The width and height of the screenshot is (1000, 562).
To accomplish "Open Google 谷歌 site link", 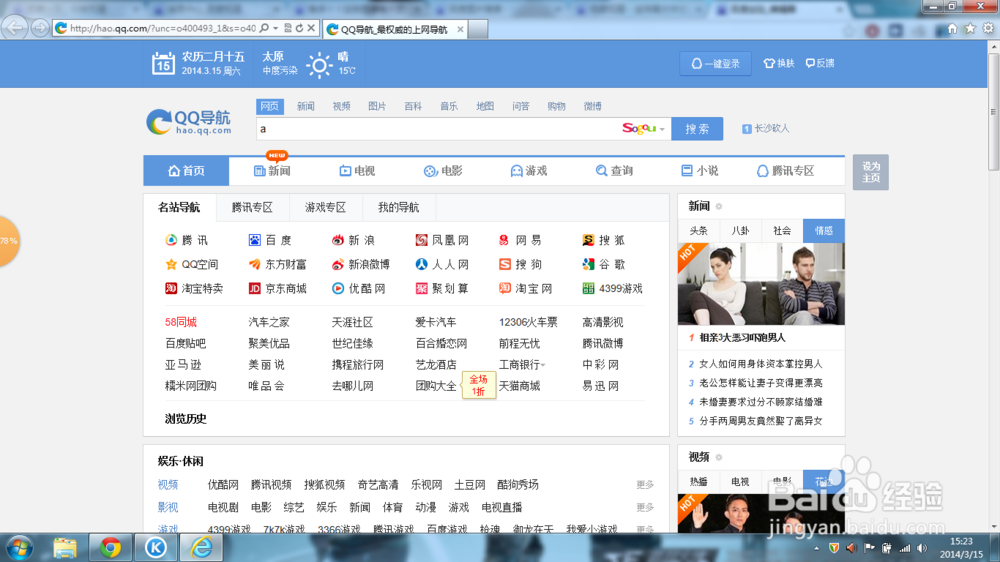I will coord(604,264).
